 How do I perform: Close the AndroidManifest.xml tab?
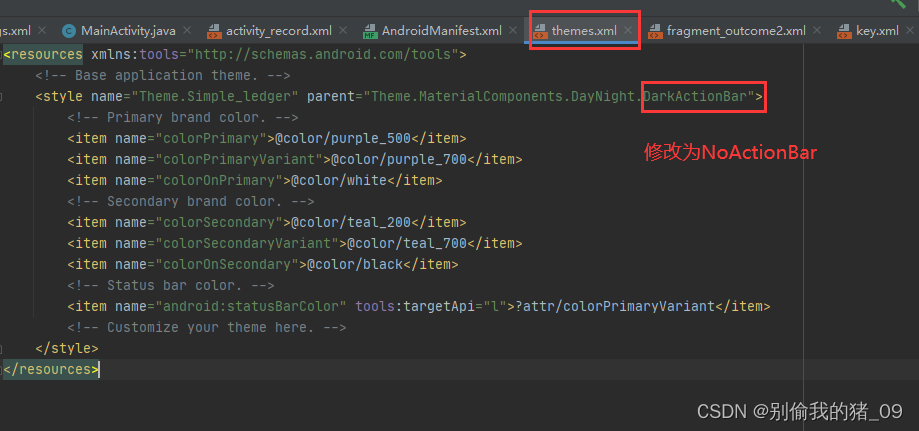(513, 30)
